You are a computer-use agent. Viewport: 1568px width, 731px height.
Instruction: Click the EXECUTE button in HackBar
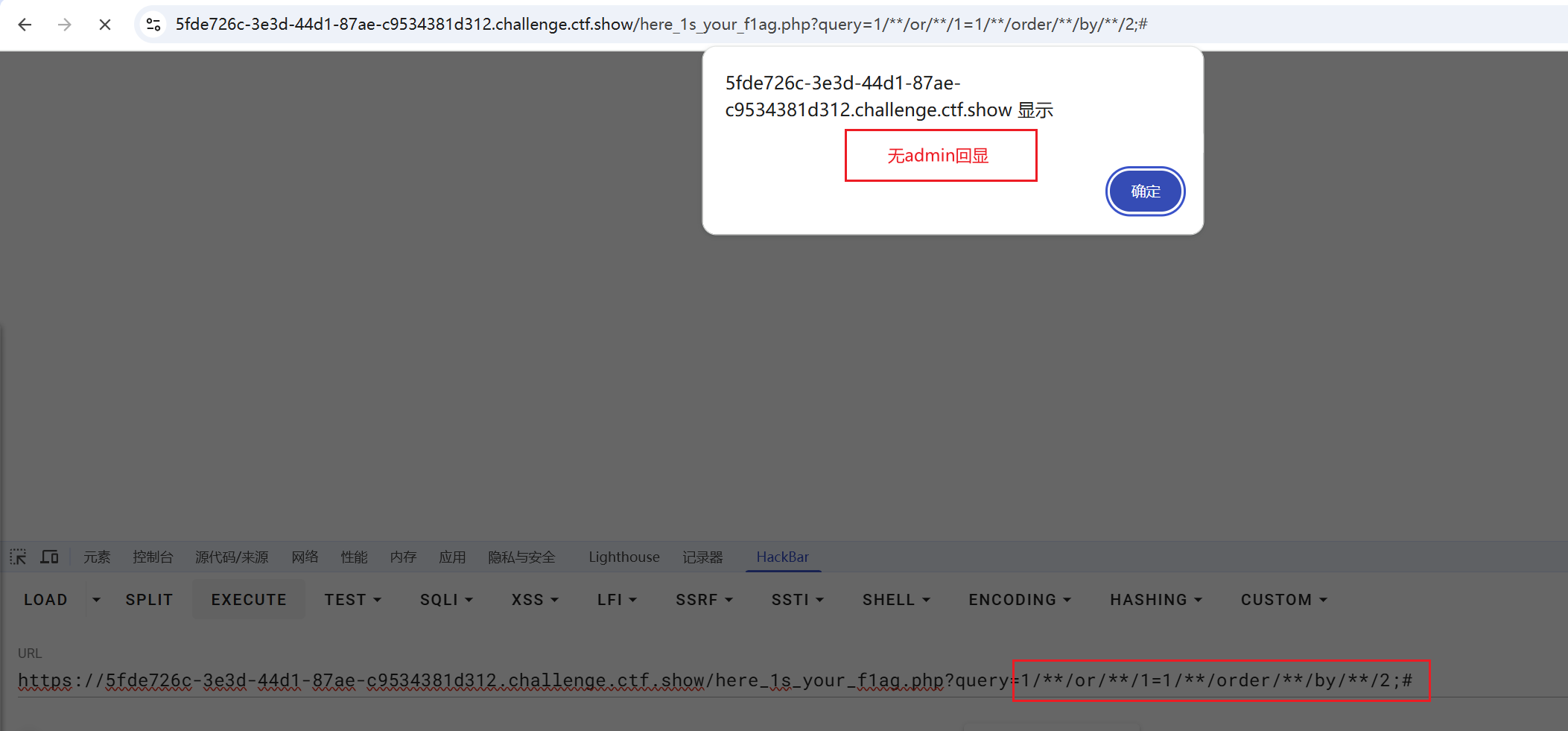click(249, 599)
